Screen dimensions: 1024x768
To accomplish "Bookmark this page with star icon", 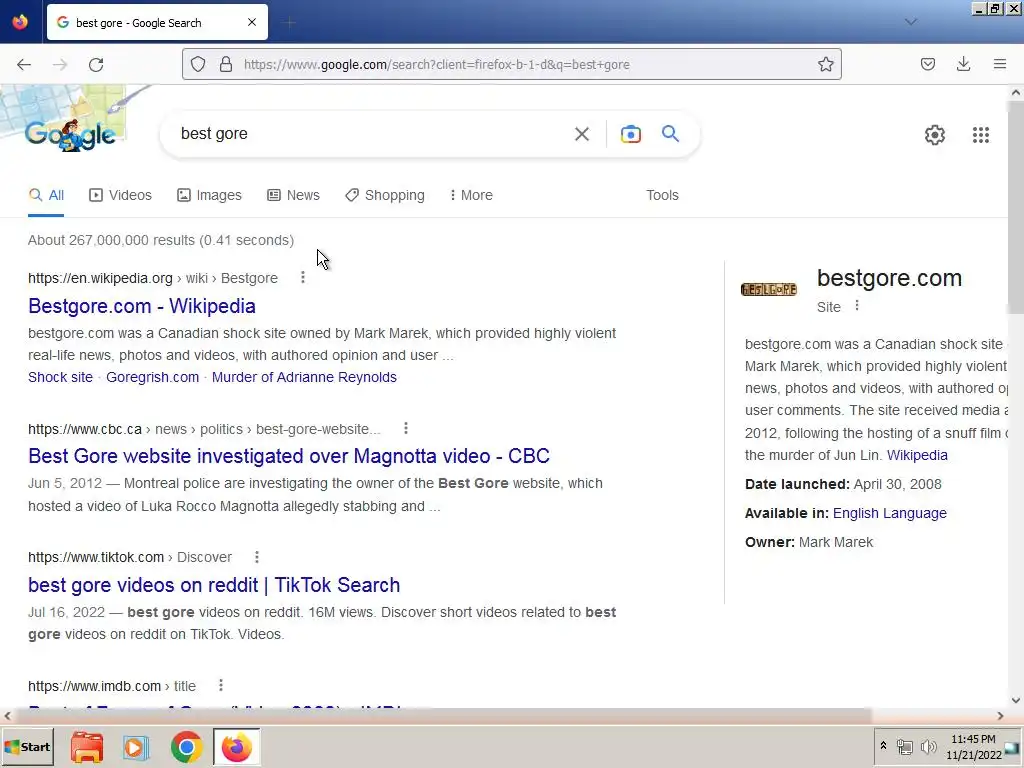I will tap(825, 64).
